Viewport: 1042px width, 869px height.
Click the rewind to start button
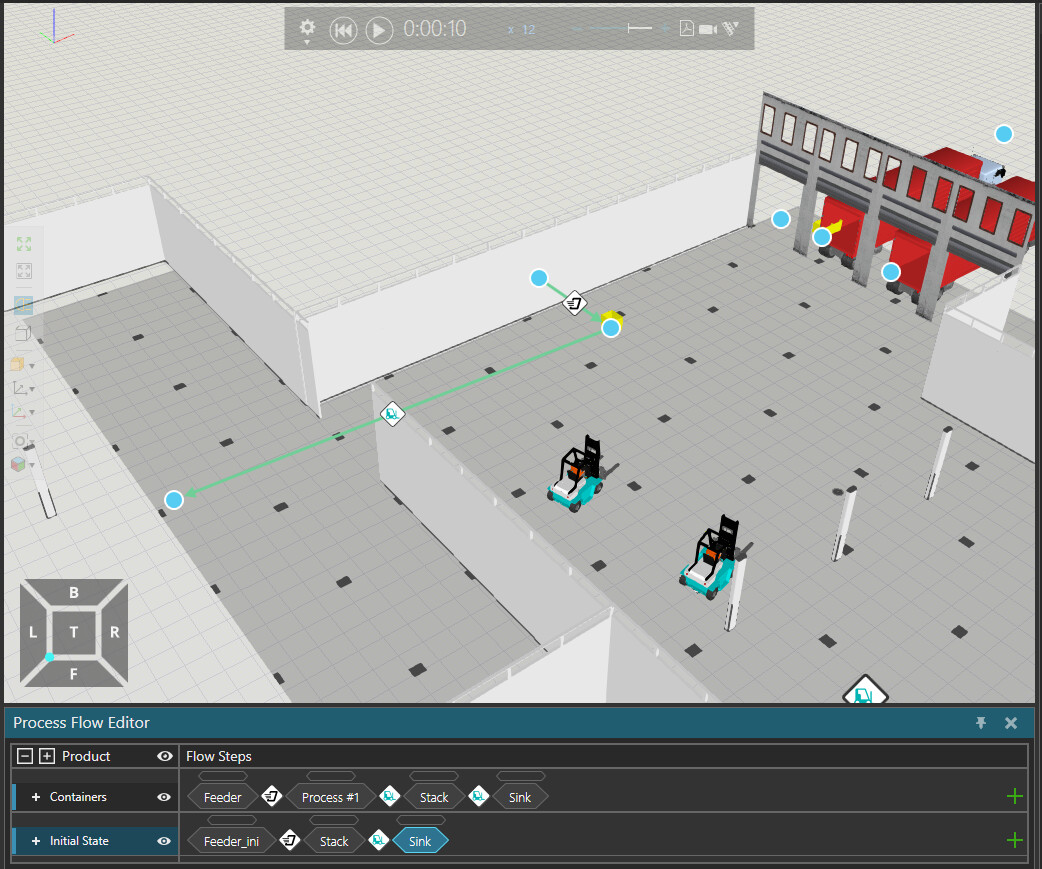tap(343, 30)
